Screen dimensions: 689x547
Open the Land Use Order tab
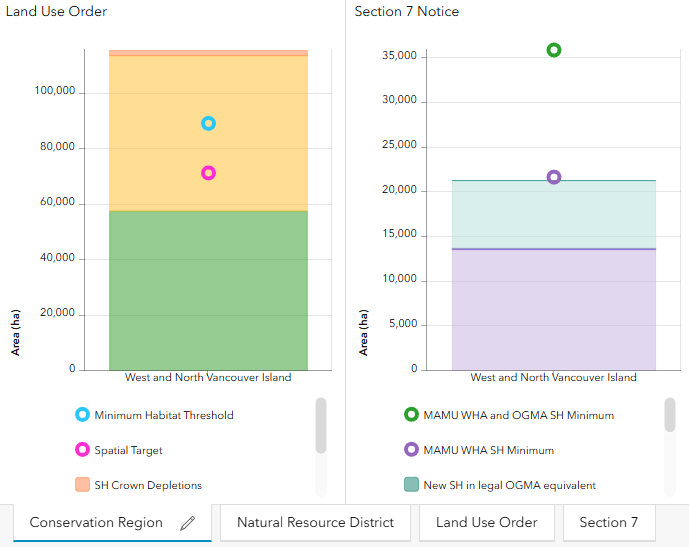(x=486, y=522)
